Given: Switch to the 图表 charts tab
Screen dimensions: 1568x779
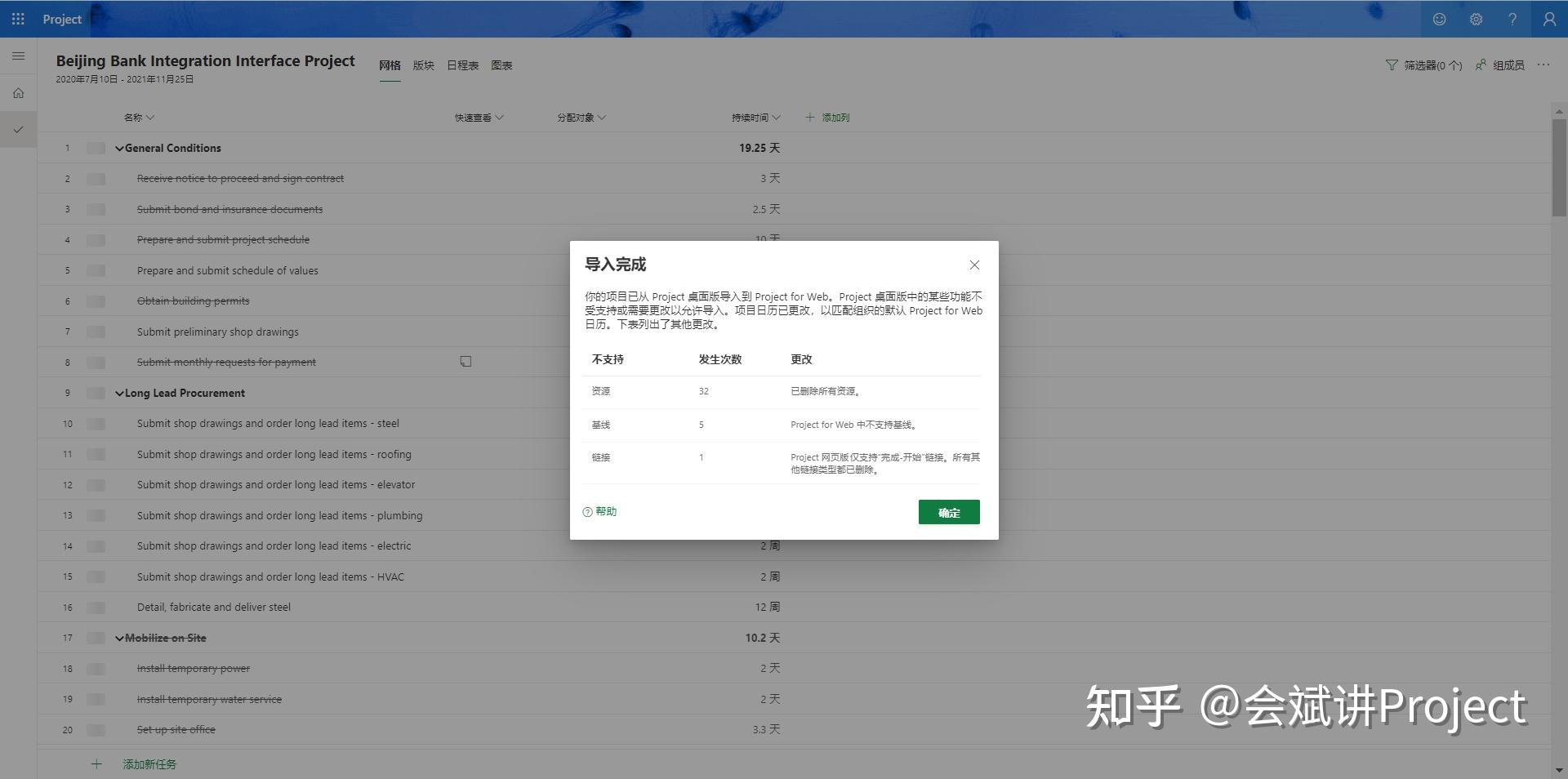Looking at the screenshot, I should pyautogui.click(x=501, y=65).
